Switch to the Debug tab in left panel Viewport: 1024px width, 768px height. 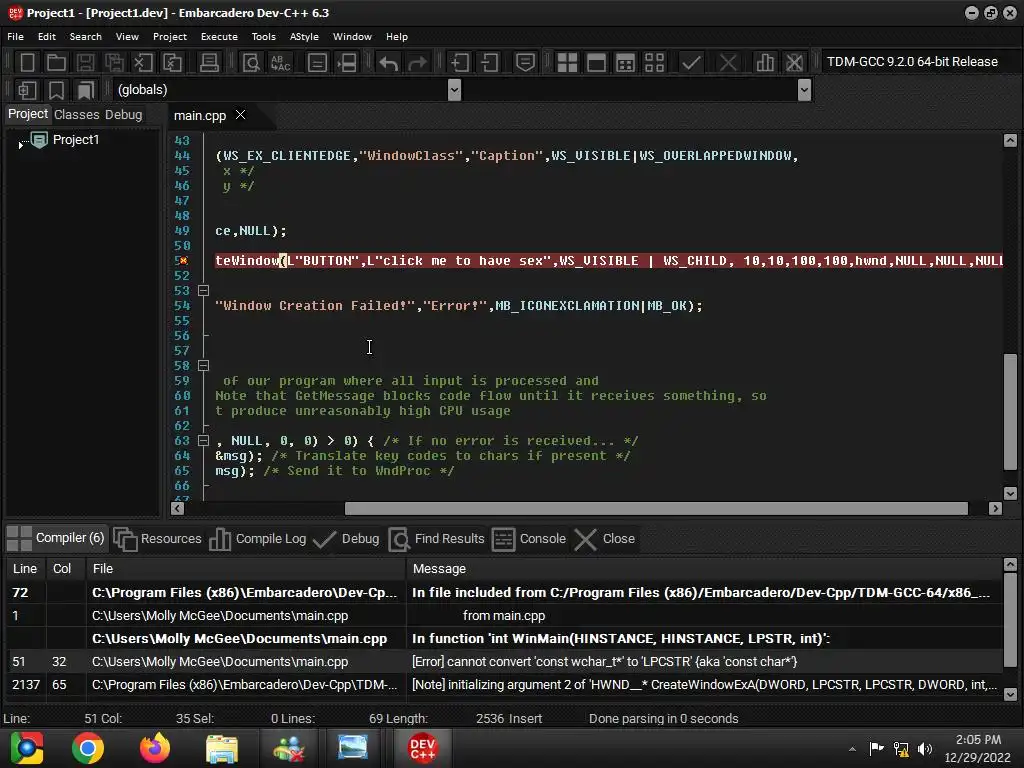pos(123,114)
